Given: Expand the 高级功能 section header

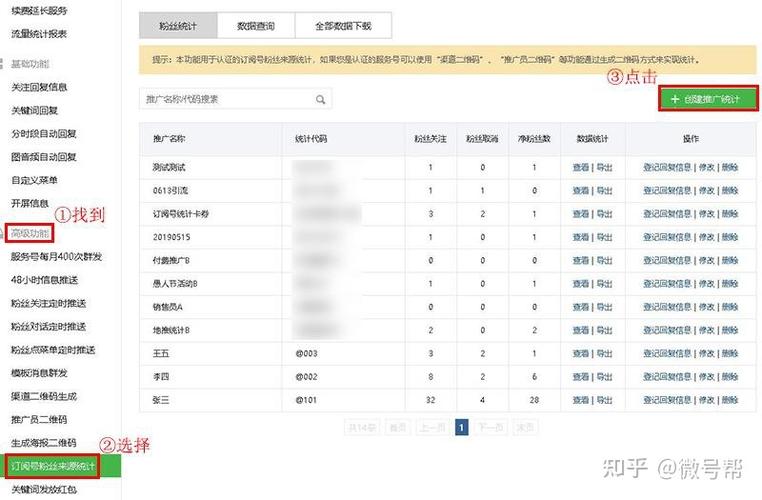Looking at the screenshot, I should [30, 234].
